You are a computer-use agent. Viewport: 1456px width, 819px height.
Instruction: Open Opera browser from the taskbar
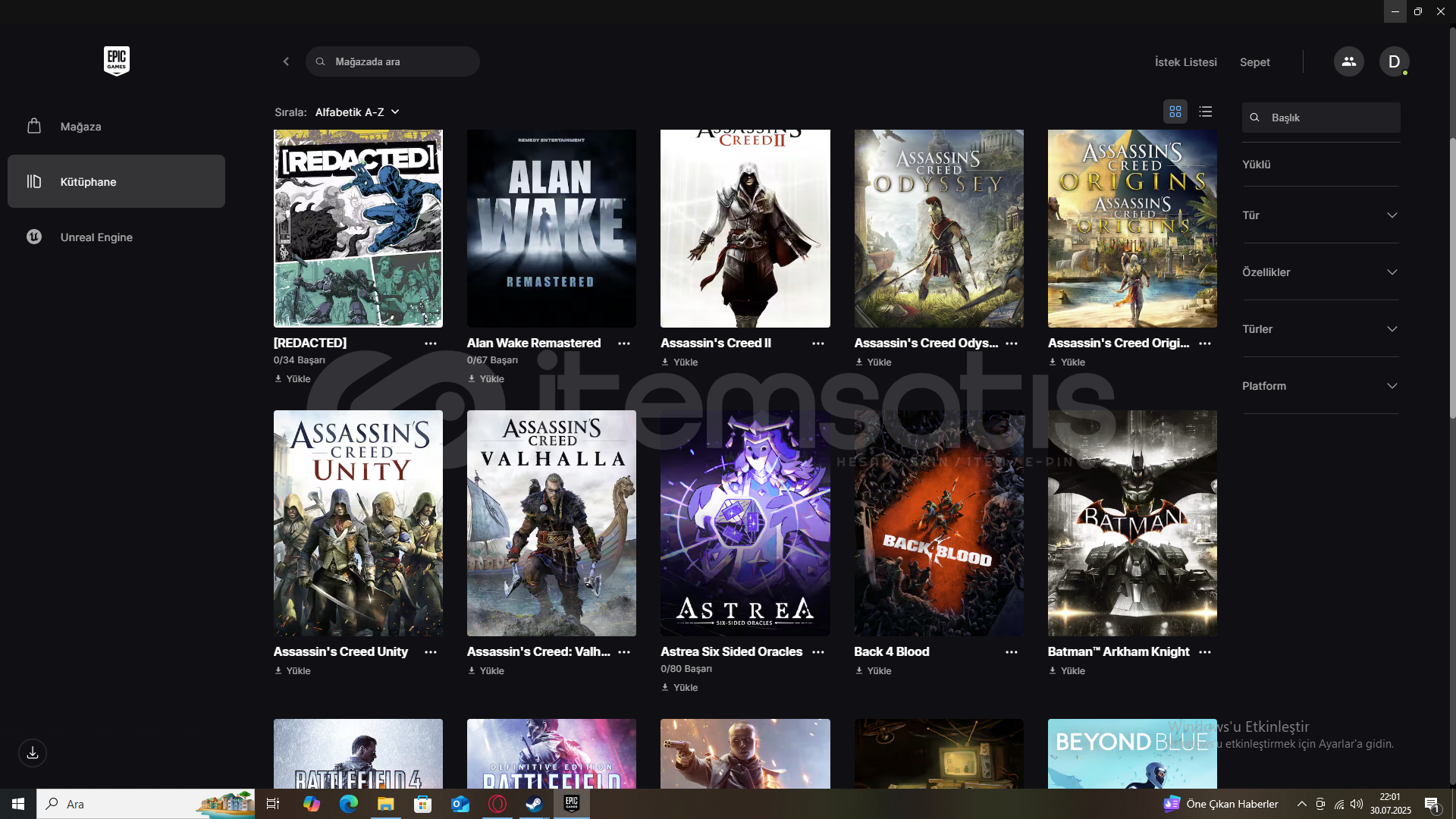(497, 804)
